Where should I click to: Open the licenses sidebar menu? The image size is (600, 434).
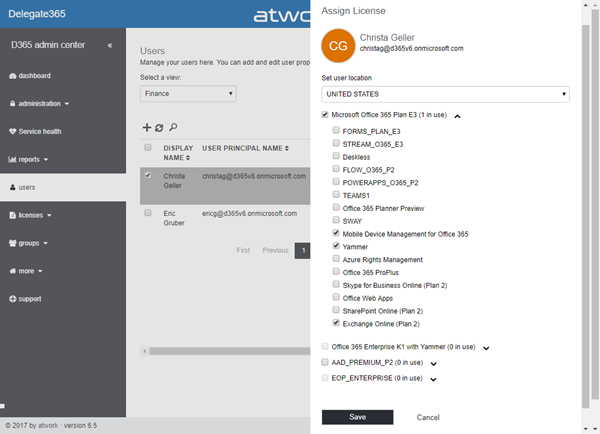30,215
